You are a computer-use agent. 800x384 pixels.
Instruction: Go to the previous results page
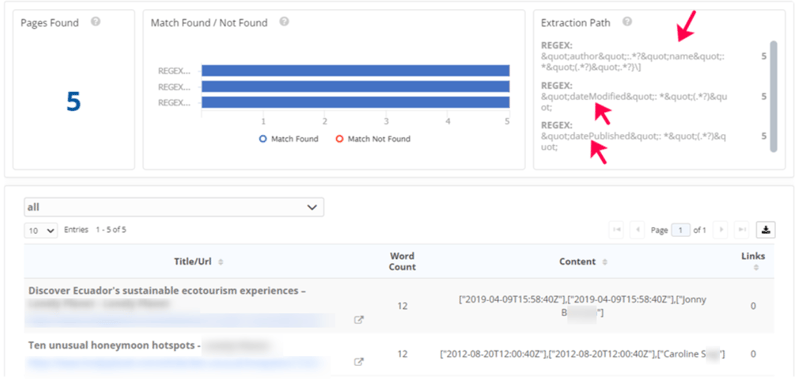(x=637, y=230)
